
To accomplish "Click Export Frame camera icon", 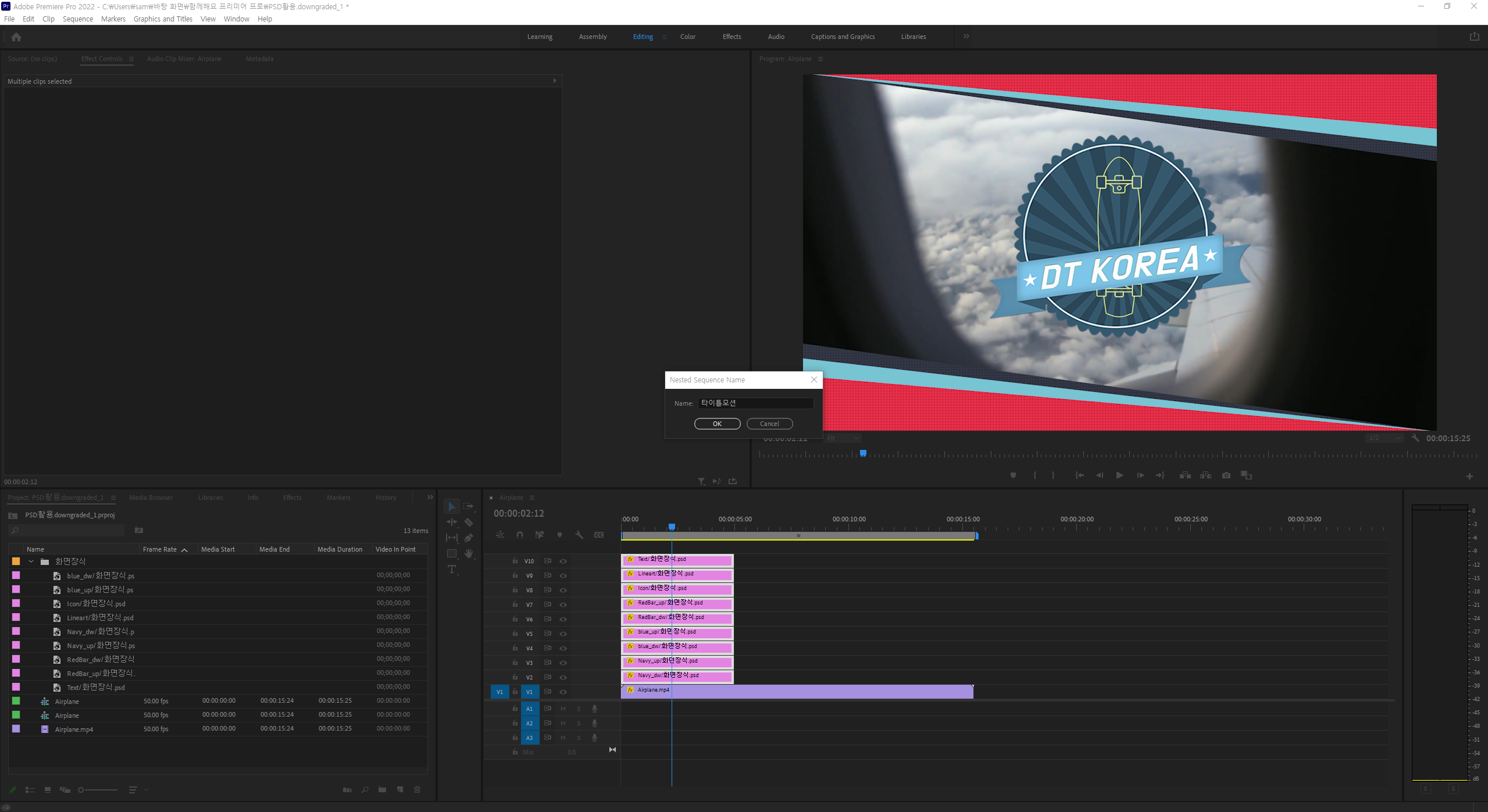I will 1226,475.
